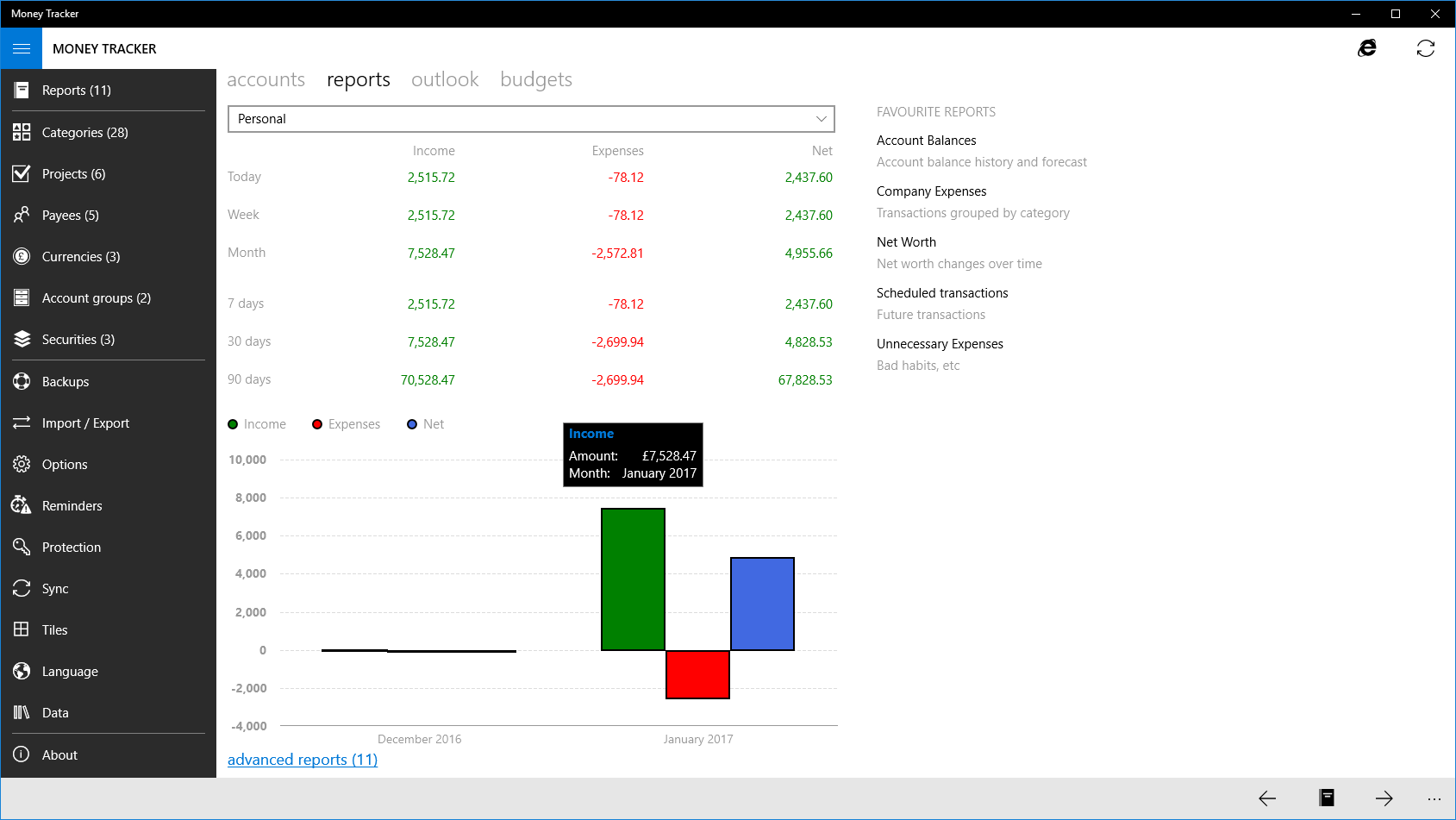Expand the Personal account group dropdown
This screenshot has height=820, width=1456.
pyautogui.click(x=531, y=119)
